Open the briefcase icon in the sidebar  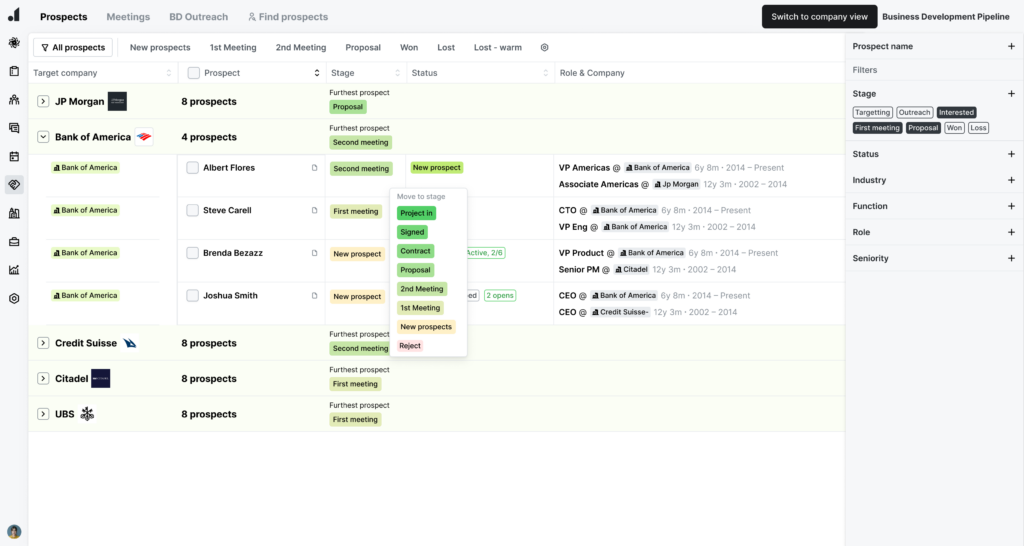point(14,242)
